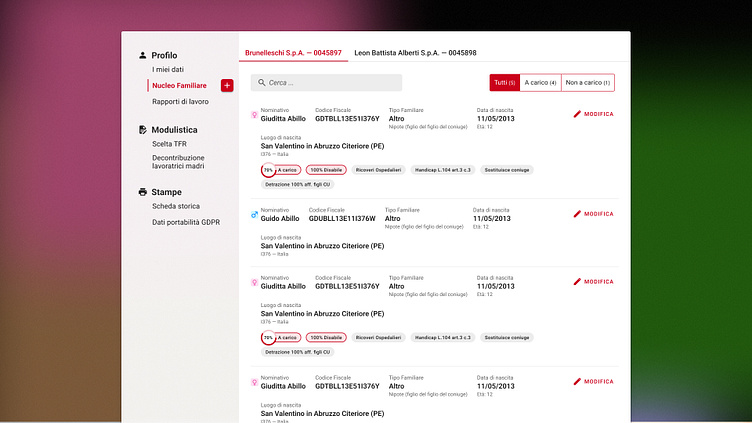This screenshot has width=752, height=423.
Task: Open Rapporti di lavoro page
Action: tap(180, 102)
